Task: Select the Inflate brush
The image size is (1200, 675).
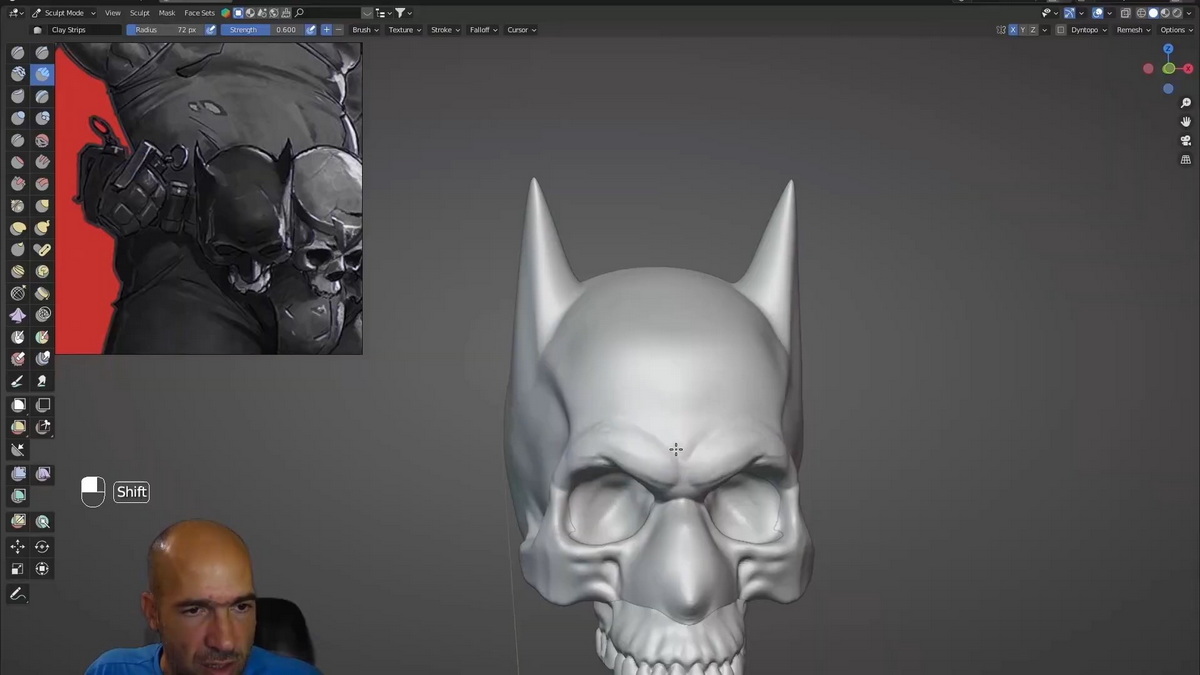Action: [18, 118]
